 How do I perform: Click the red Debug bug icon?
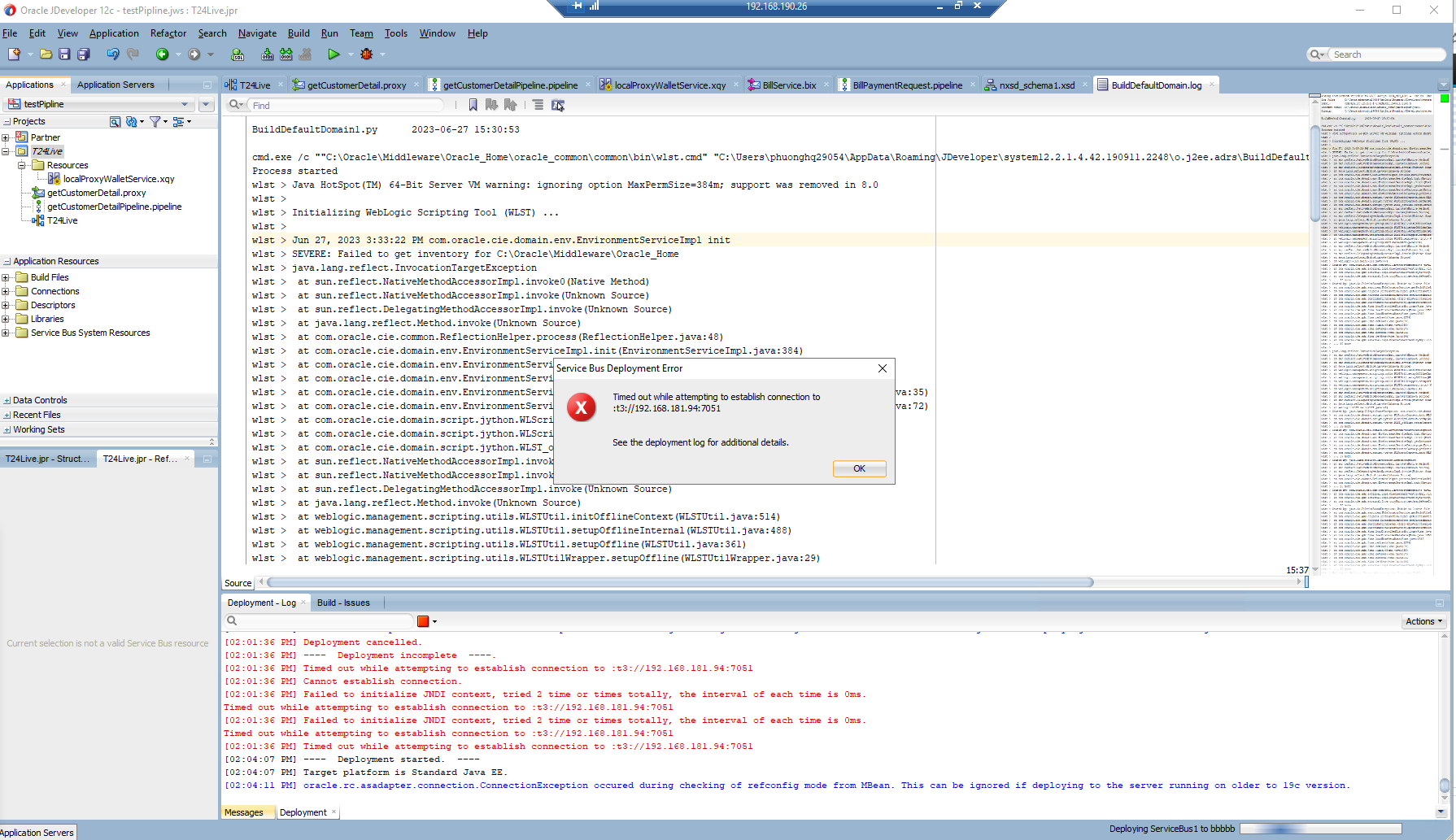(367, 54)
